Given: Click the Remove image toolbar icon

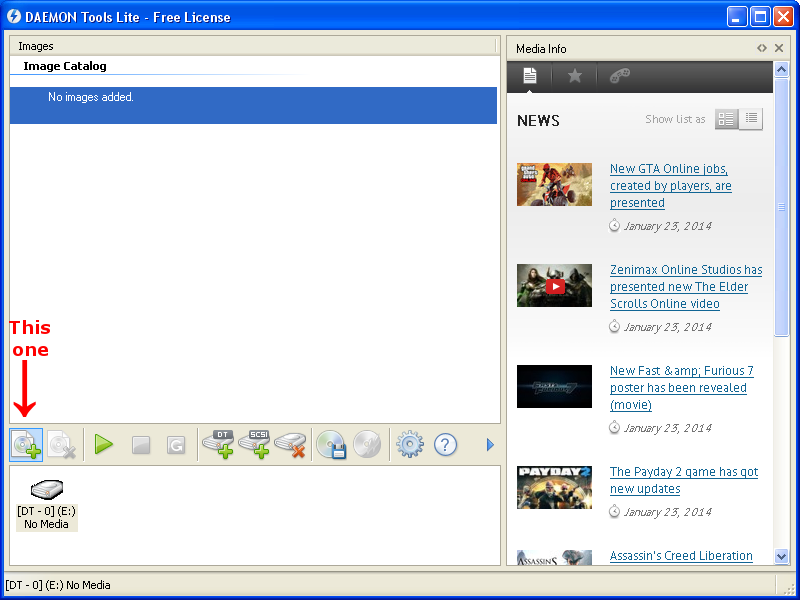Looking at the screenshot, I should click(x=63, y=444).
